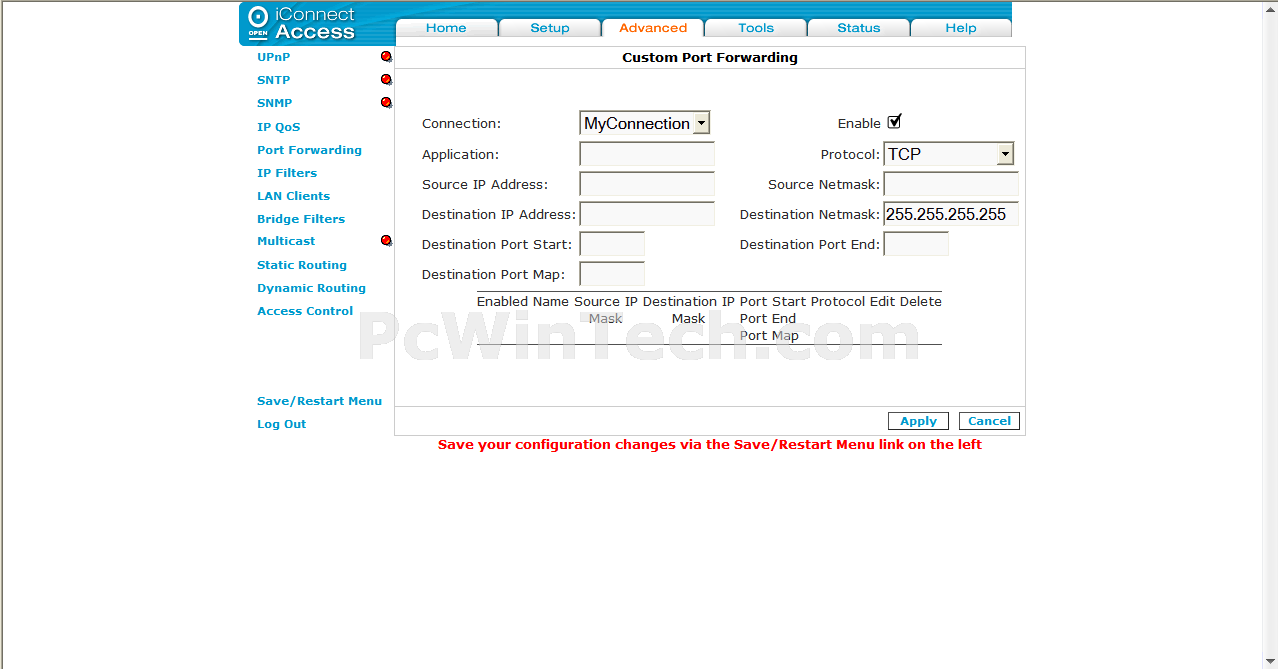
Task: Click the Enabled column header in the table
Action: click(x=502, y=301)
